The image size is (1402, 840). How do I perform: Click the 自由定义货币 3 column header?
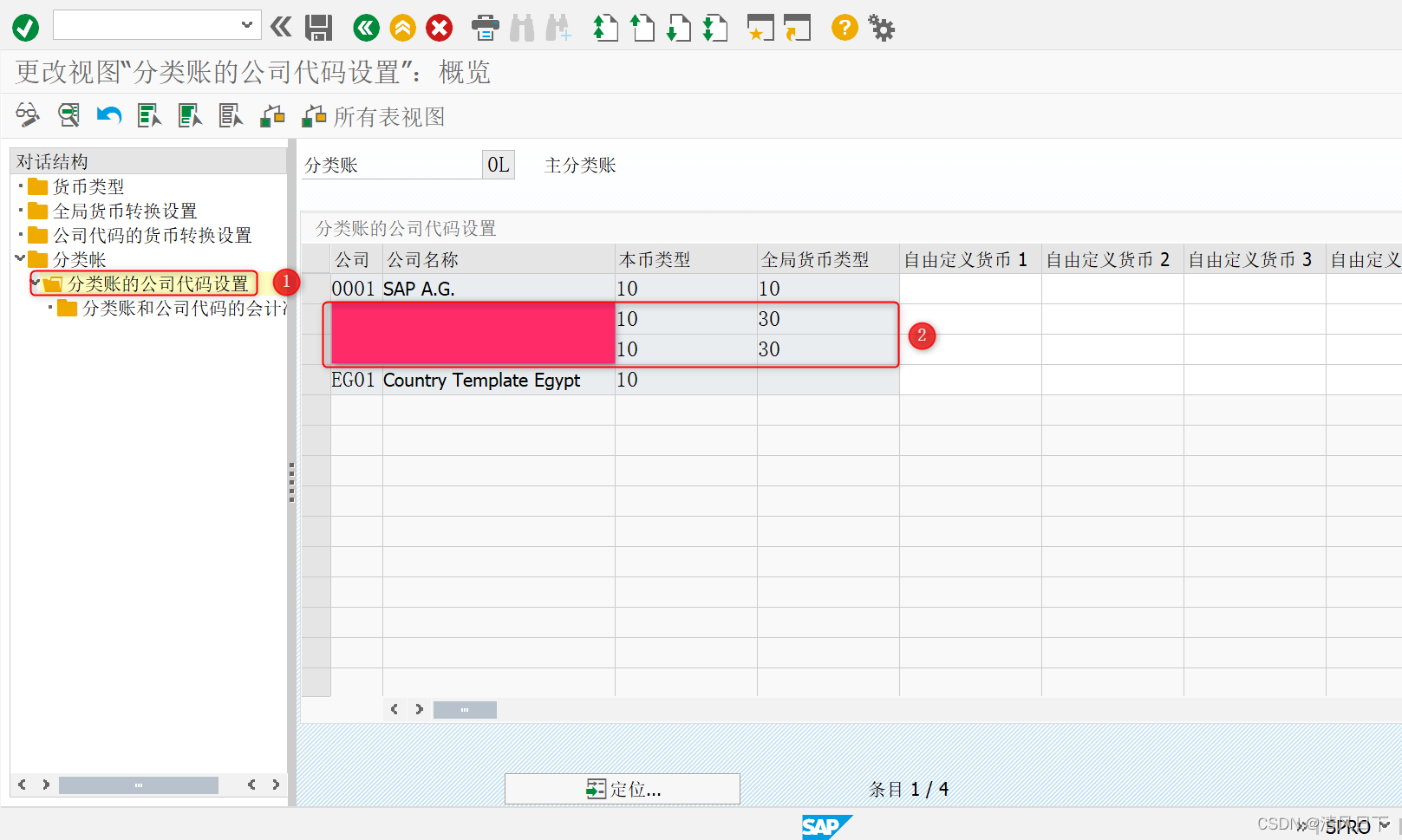point(1255,259)
